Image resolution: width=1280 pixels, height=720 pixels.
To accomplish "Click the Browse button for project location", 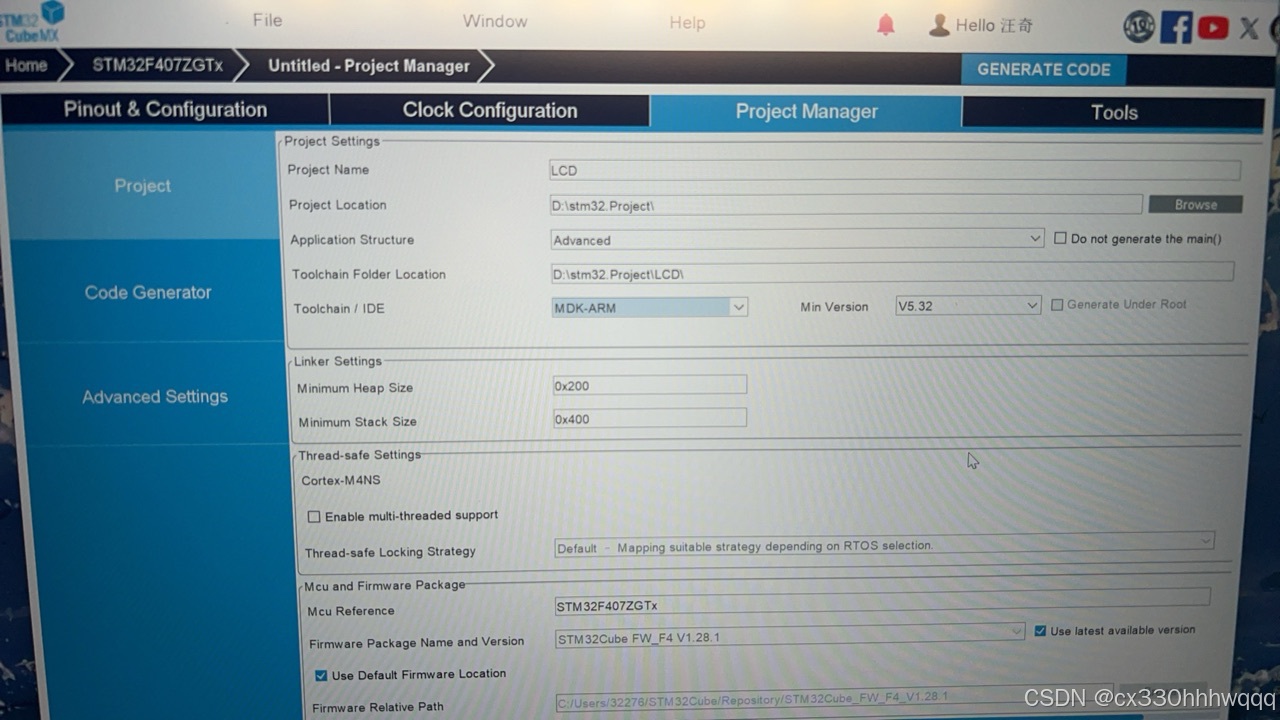I will [x=1195, y=204].
